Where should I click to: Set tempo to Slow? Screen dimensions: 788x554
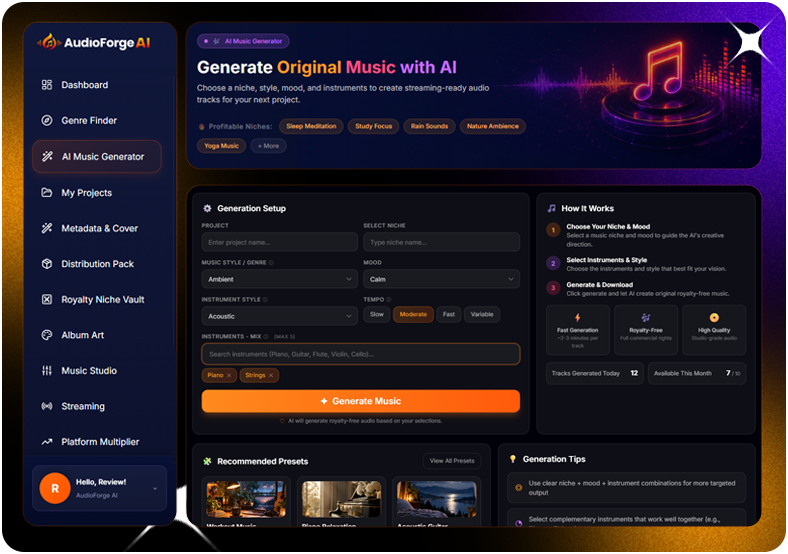pos(377,315)
